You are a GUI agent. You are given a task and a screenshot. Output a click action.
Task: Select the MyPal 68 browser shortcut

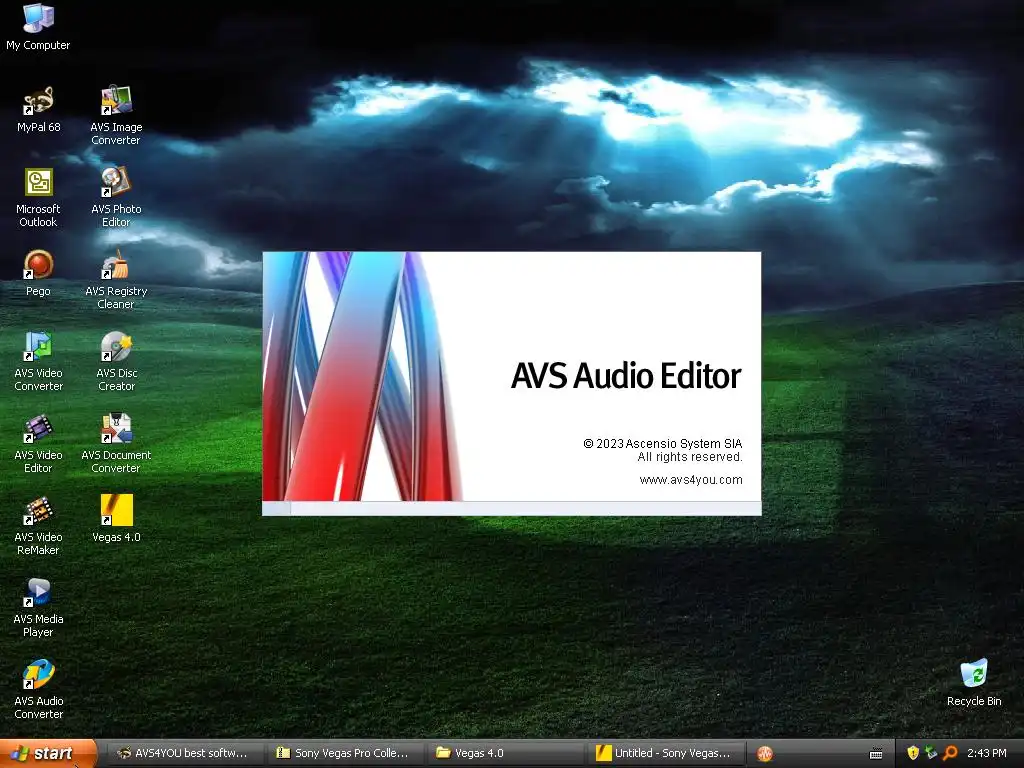point(38,109)
